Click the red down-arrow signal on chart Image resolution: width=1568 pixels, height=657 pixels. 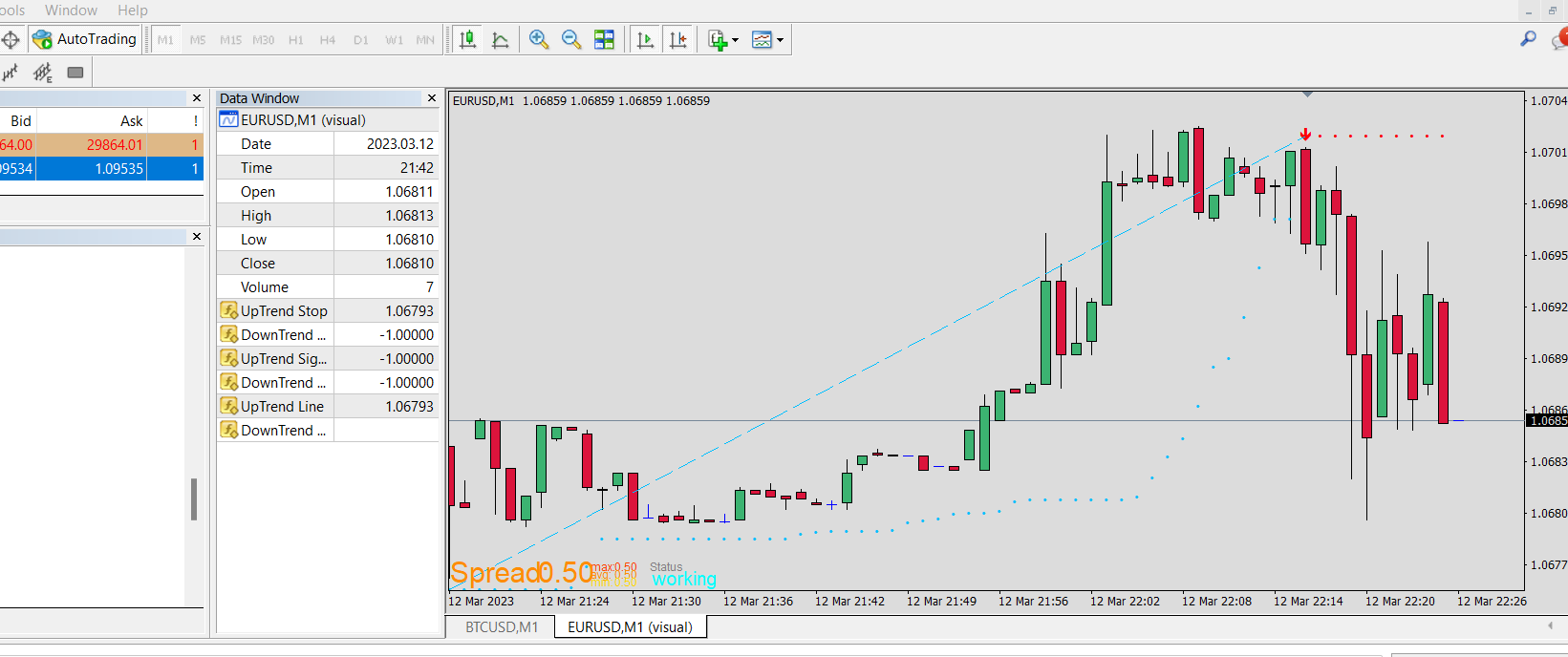(x=1305, y=135)
